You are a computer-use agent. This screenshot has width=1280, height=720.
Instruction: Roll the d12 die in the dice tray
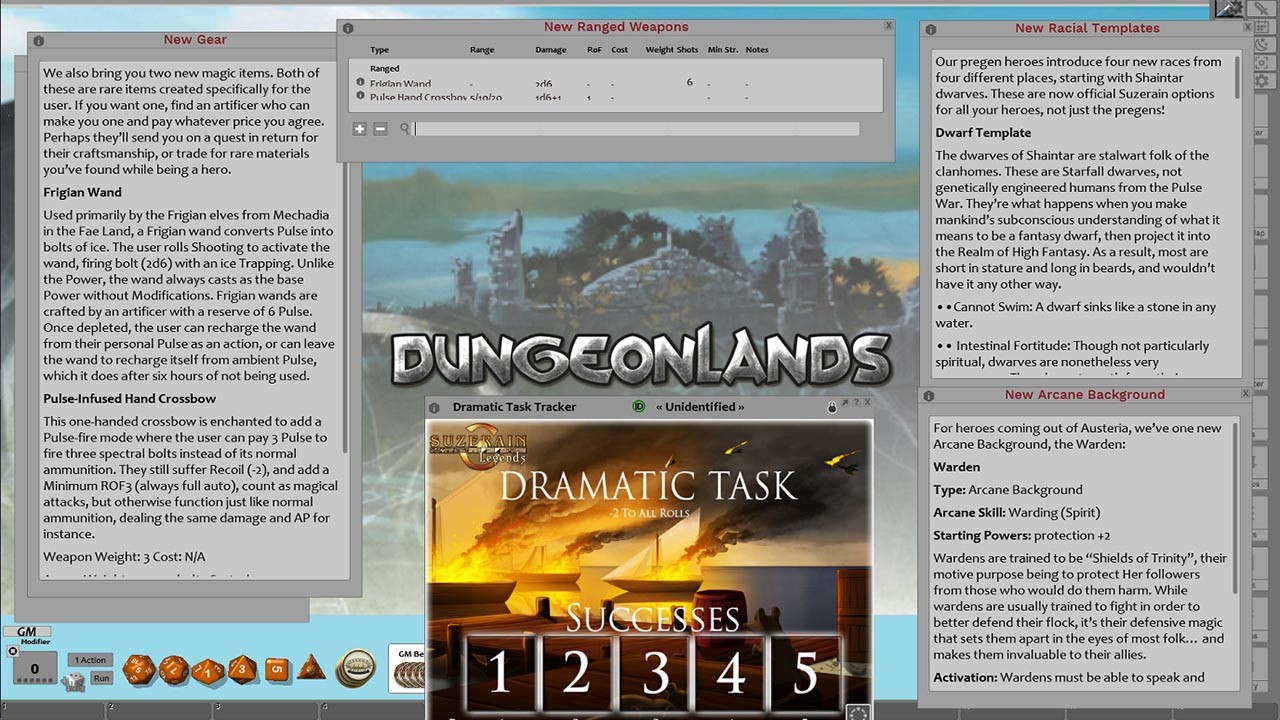pos(173,668)
